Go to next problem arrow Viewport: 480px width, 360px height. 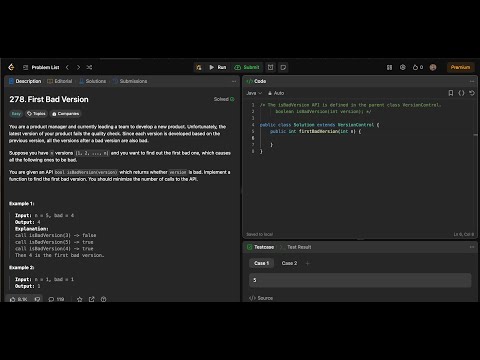[x=78, y=67]
